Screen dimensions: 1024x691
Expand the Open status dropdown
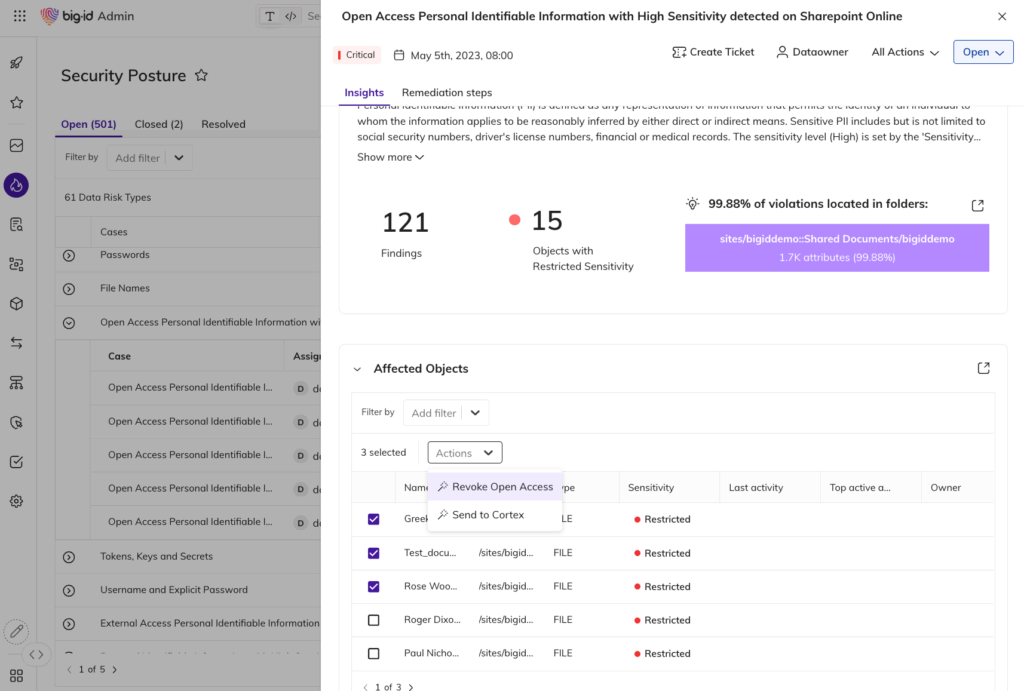pos(983,52)
